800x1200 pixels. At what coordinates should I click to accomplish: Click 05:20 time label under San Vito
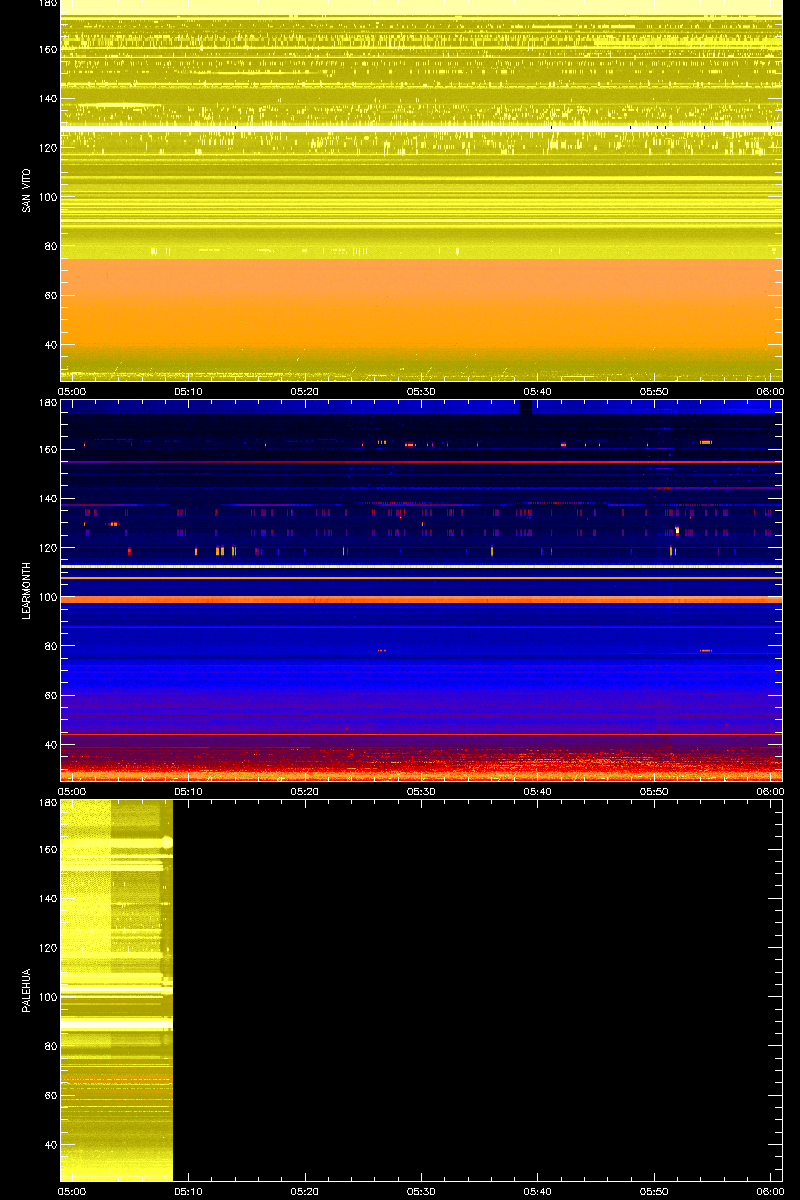[305, 391]
